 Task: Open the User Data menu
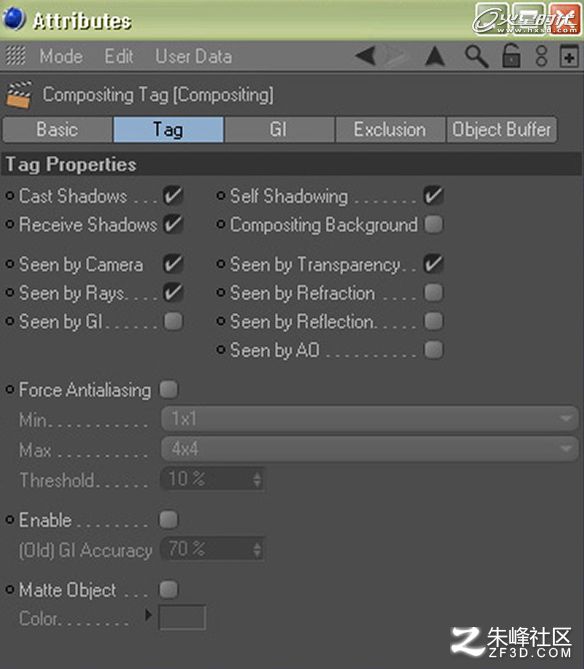pyautogui.click(x=194, y=56)
